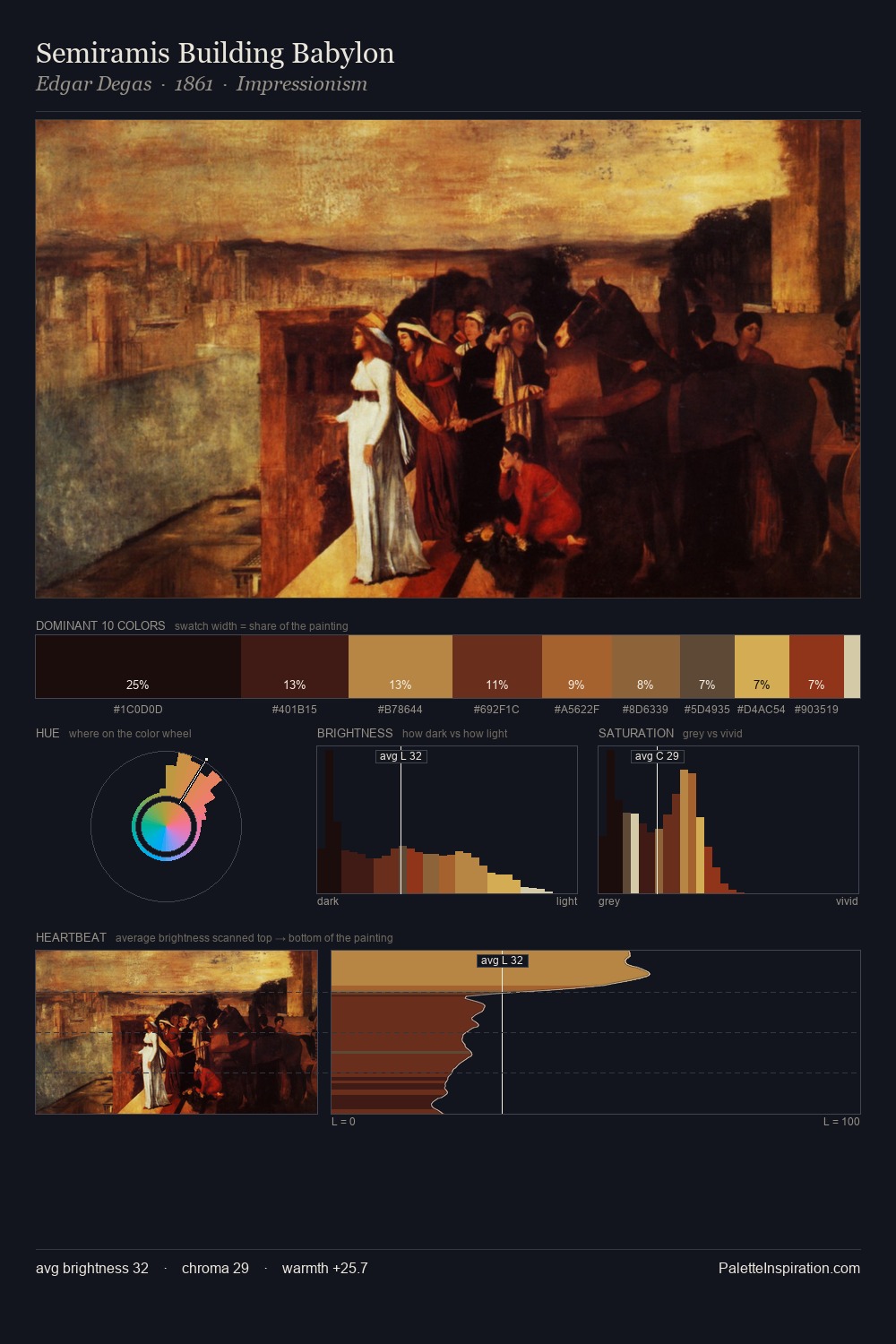Click the chroma 29 footer stat
This screenshot has height=1344, width=896.
215,1268
